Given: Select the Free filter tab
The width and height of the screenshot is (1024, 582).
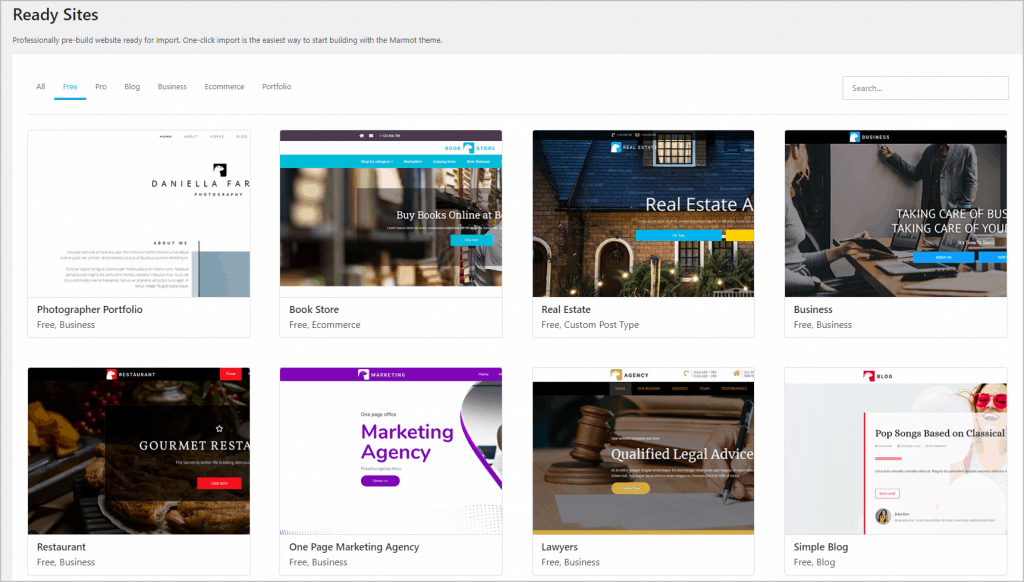Looking at the screenshot, I should pos(70,87).
